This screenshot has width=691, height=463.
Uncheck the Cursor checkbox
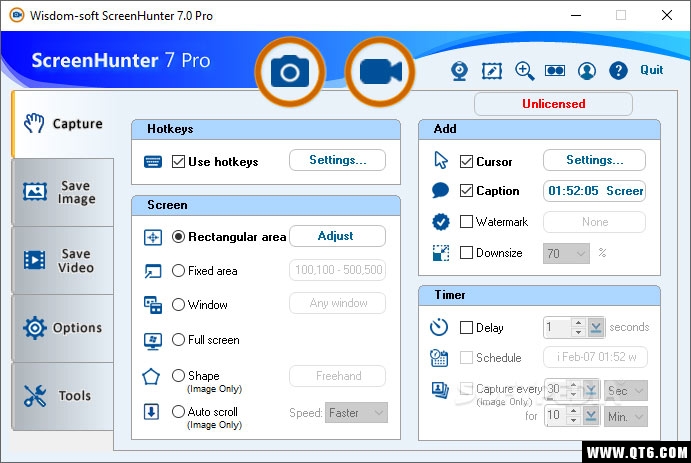click(466, 162)
